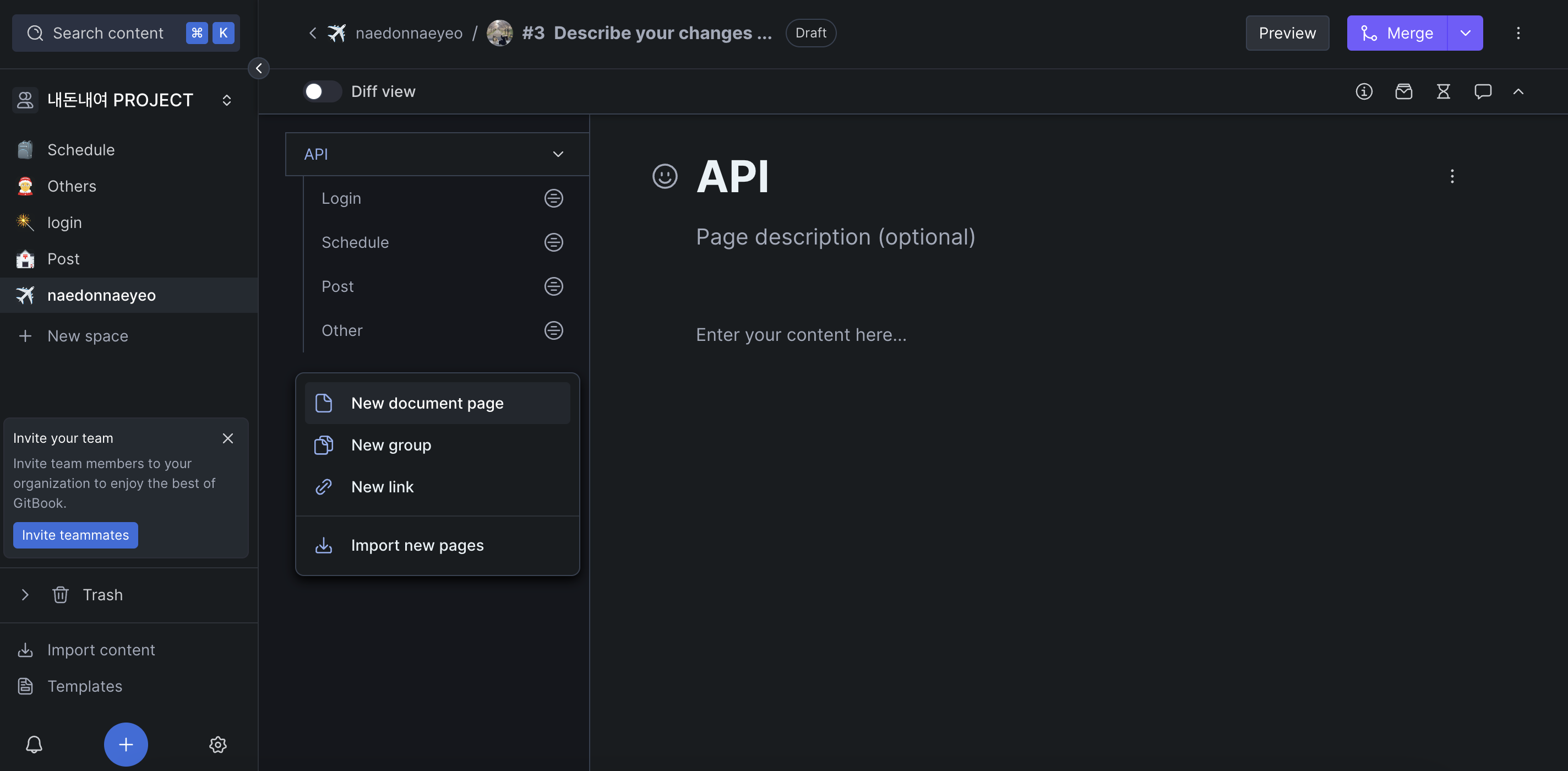Open settings gear in sidebar footer
The width and height of the screenshot is (1568, 771).
[218, 744]
